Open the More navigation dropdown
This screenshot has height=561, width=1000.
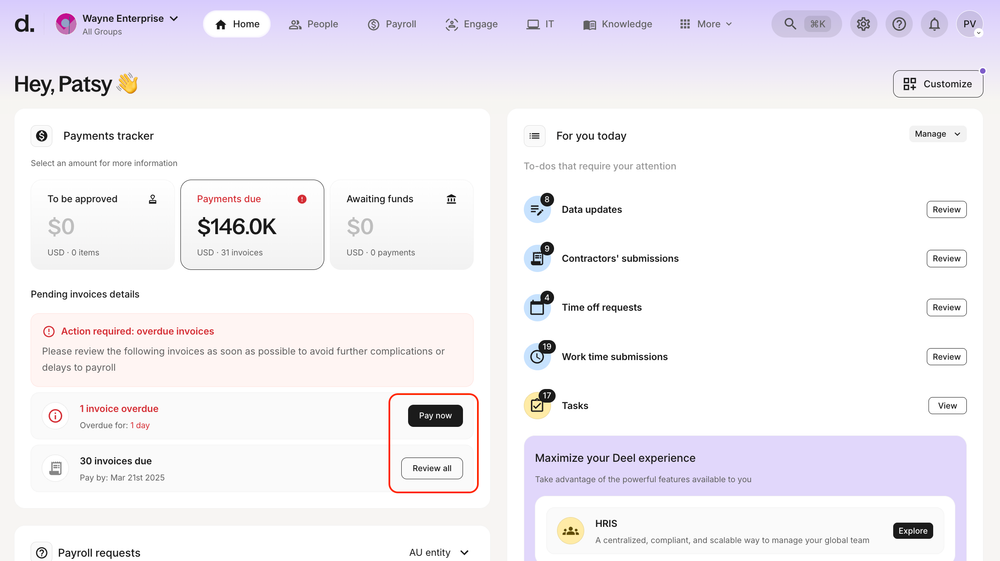[706, 24]
